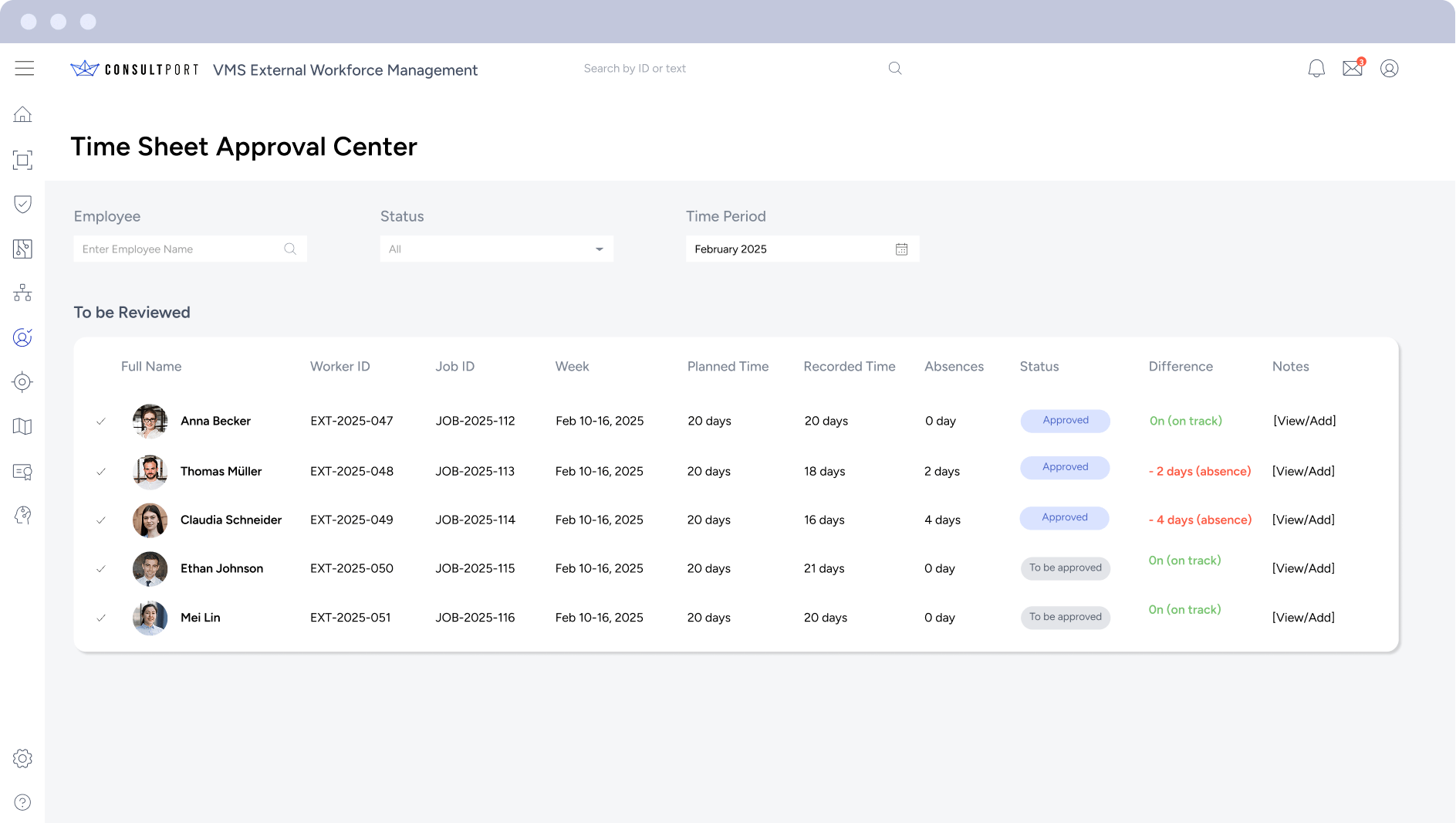Viewport: 1456px width, 823px height.
Task: Expand the Status filter dropdown showing All
Action: tap(496, 249)
